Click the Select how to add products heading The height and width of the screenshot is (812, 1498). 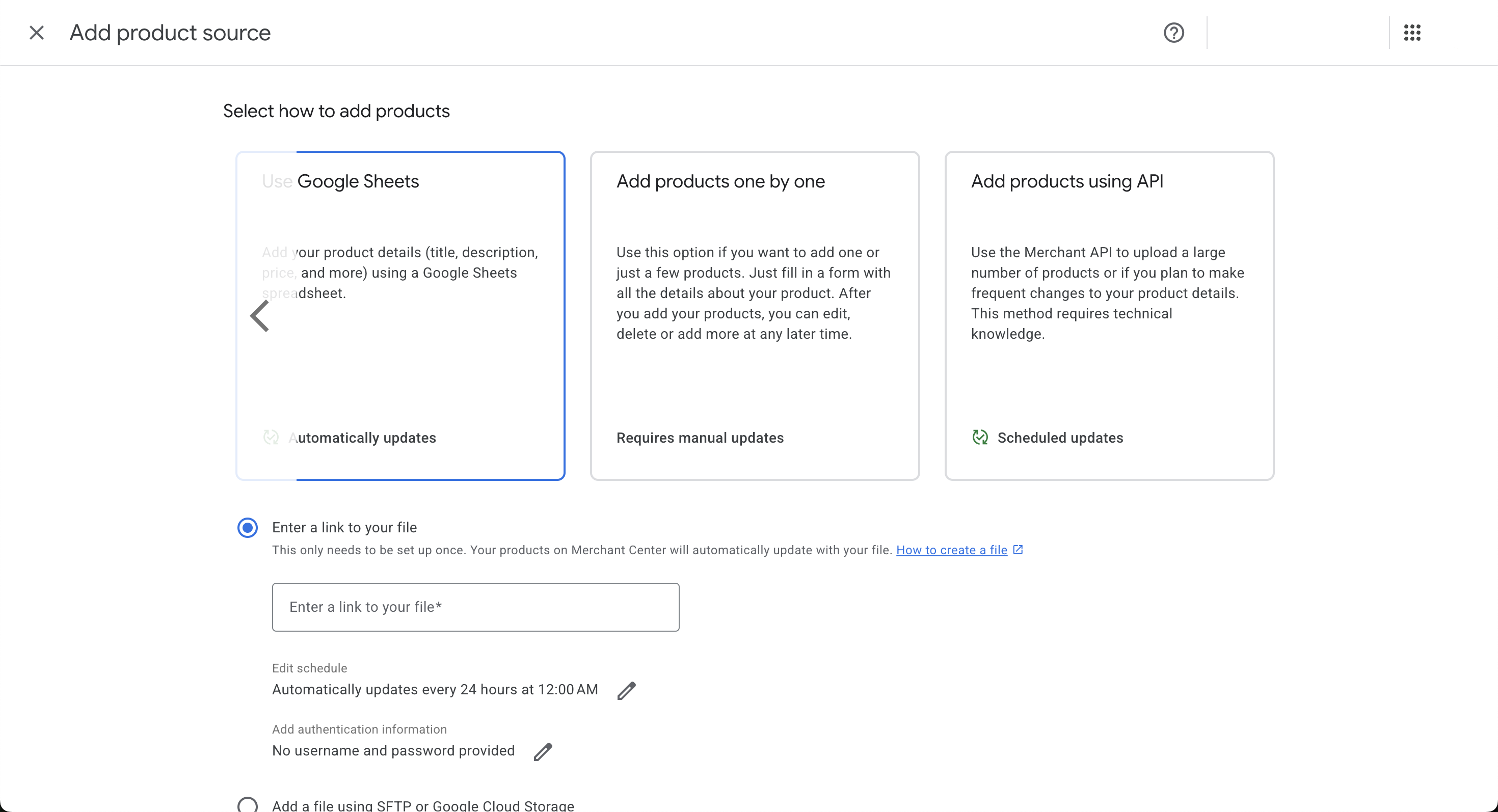[336, 111]
